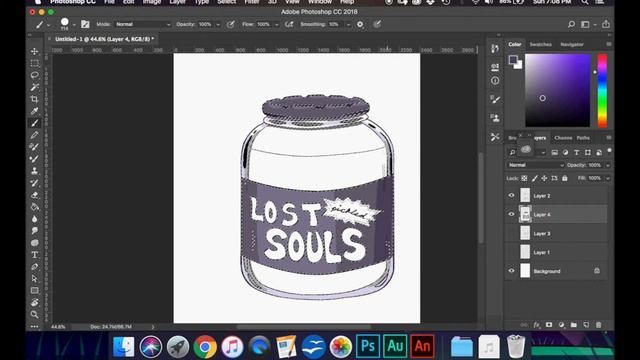Select Layer 3 in the Layers panel
640x360 pixels.
pyautogui.click(x=556, y=233)
